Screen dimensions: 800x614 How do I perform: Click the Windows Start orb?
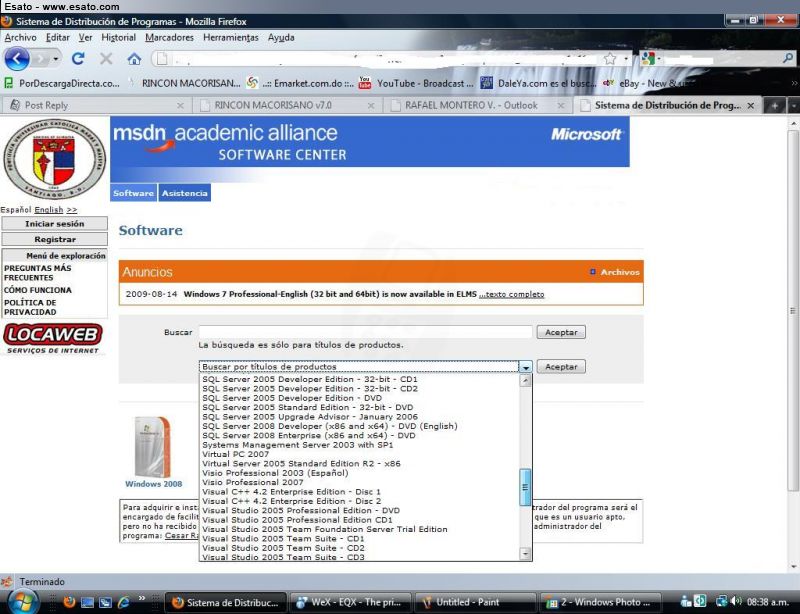(x=22, y=602)
